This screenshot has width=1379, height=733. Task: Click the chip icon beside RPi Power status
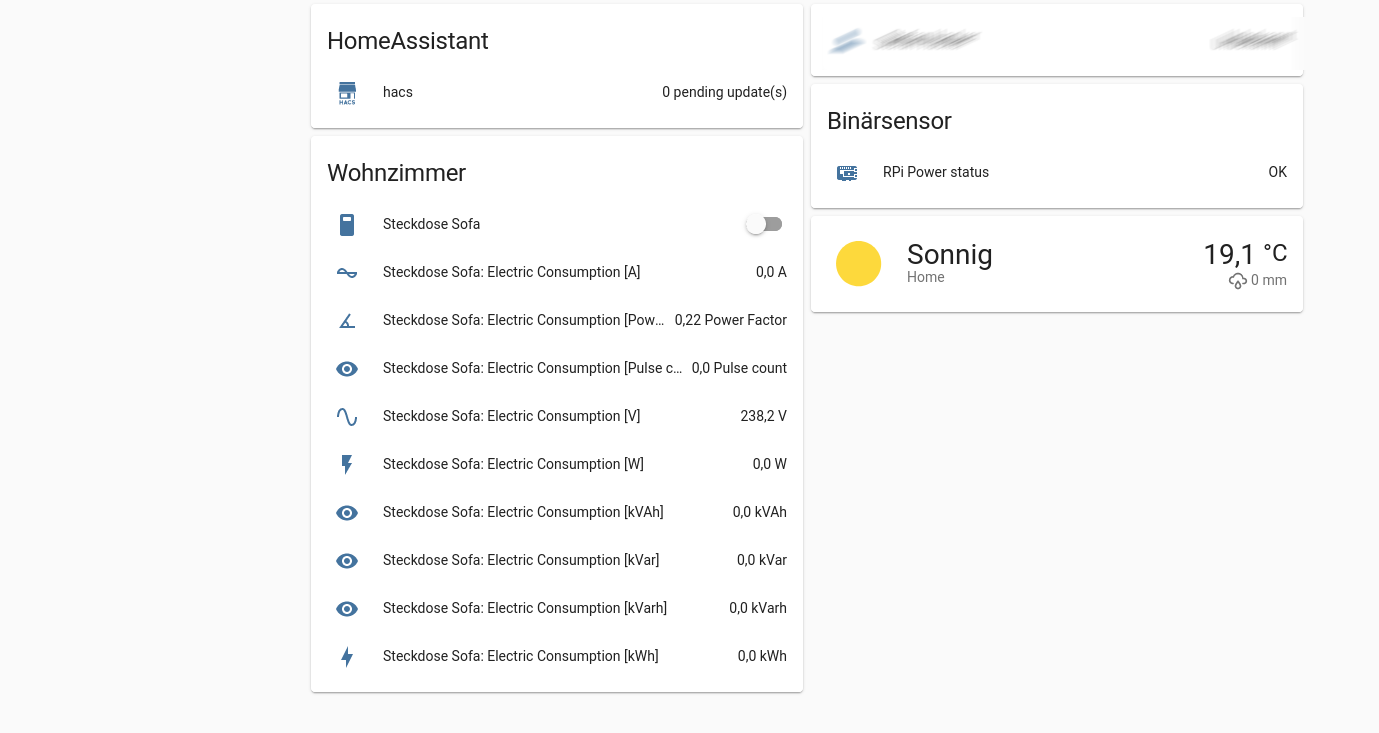pos(847,172)
